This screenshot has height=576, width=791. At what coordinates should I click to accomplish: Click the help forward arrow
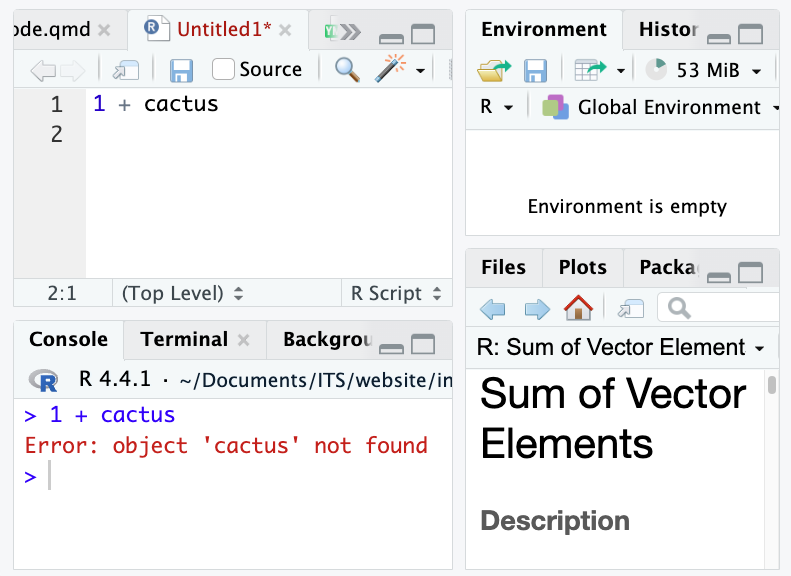(537, 308)
